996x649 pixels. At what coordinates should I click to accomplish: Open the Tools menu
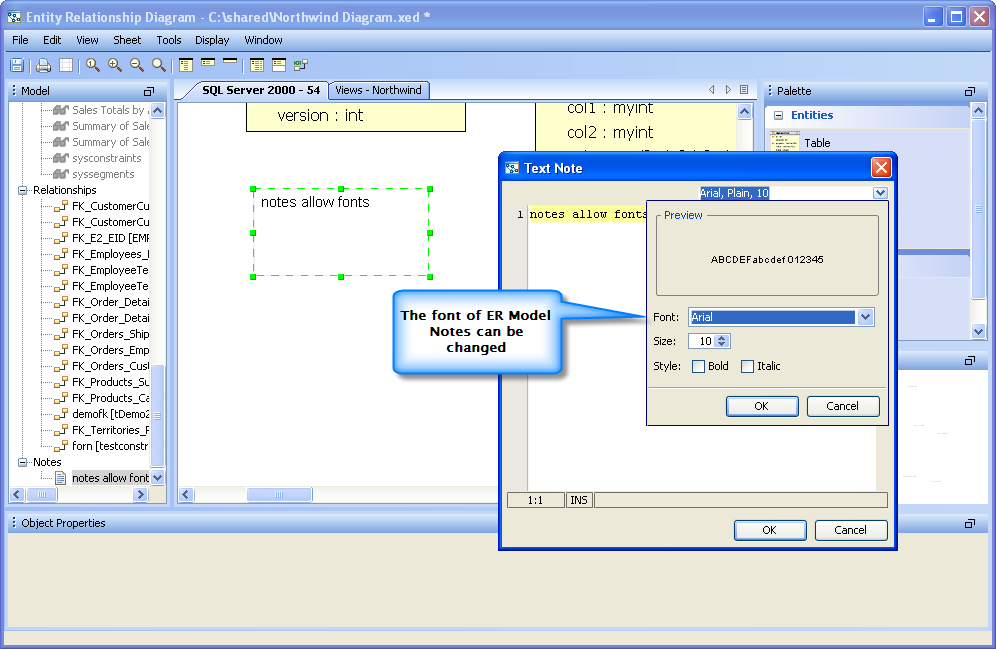pyautogui.click(x=169, y=40)
